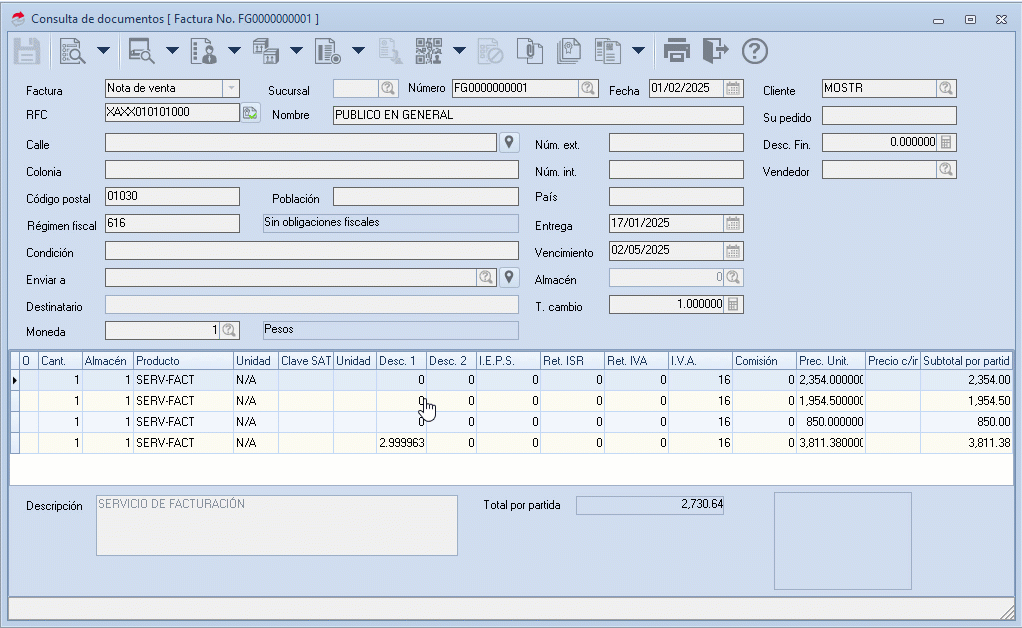The height and width of the screenshot is (628, 1022).
Task: Expand the arrow beside inventory boxes icon
Action: click(x=297, y=51)
